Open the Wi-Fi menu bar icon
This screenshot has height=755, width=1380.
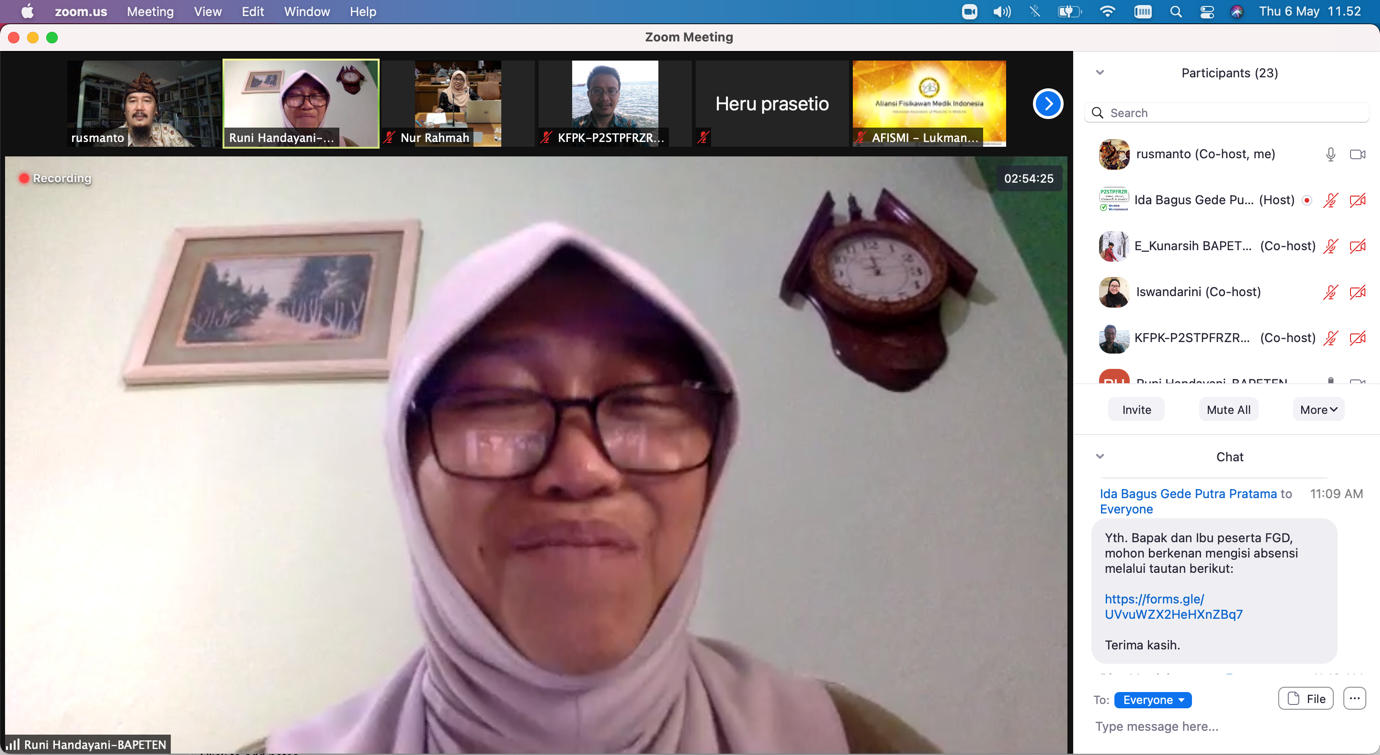[x=1107, y=12]
